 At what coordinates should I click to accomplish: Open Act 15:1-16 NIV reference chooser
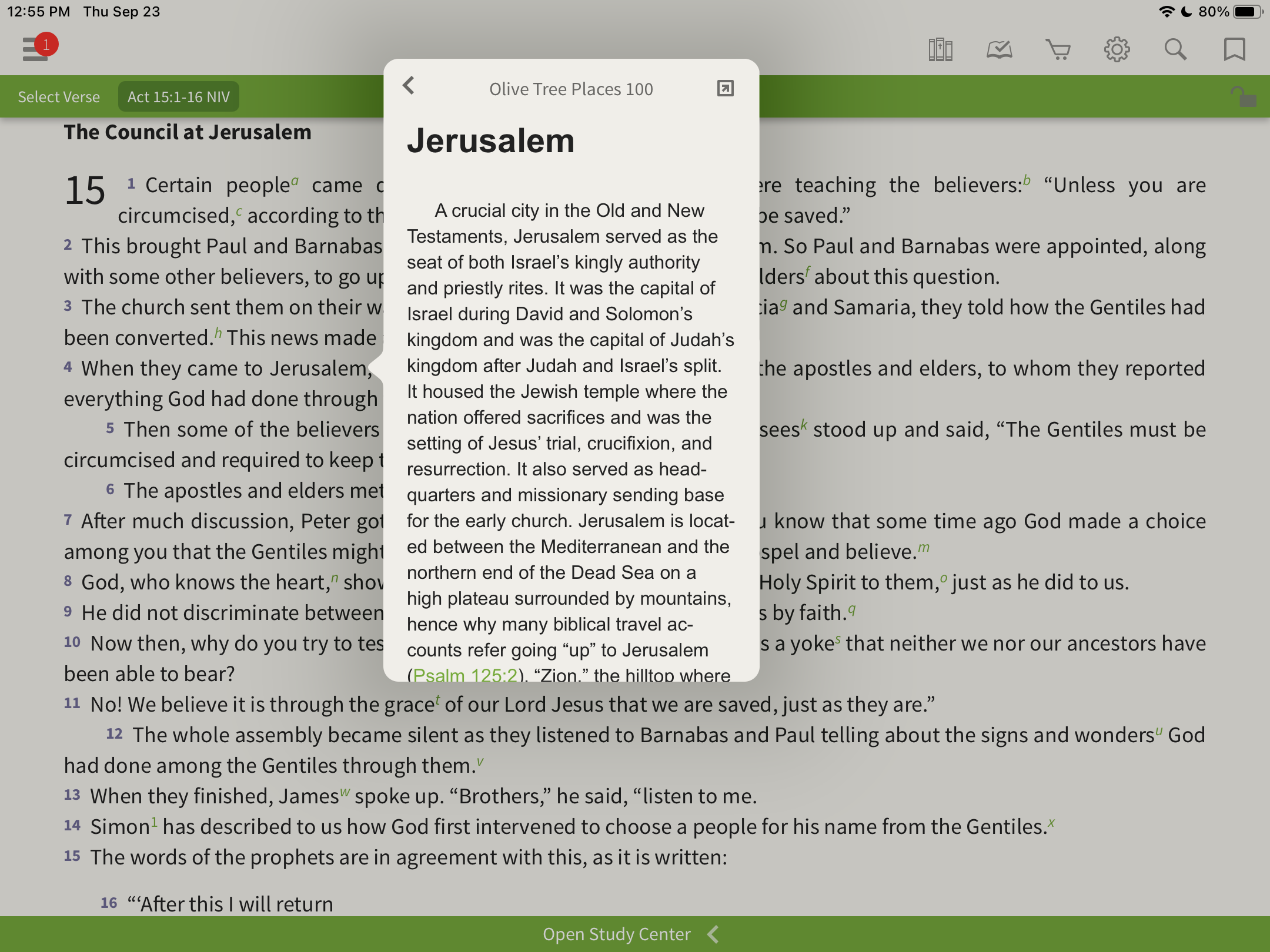point(179,97)
